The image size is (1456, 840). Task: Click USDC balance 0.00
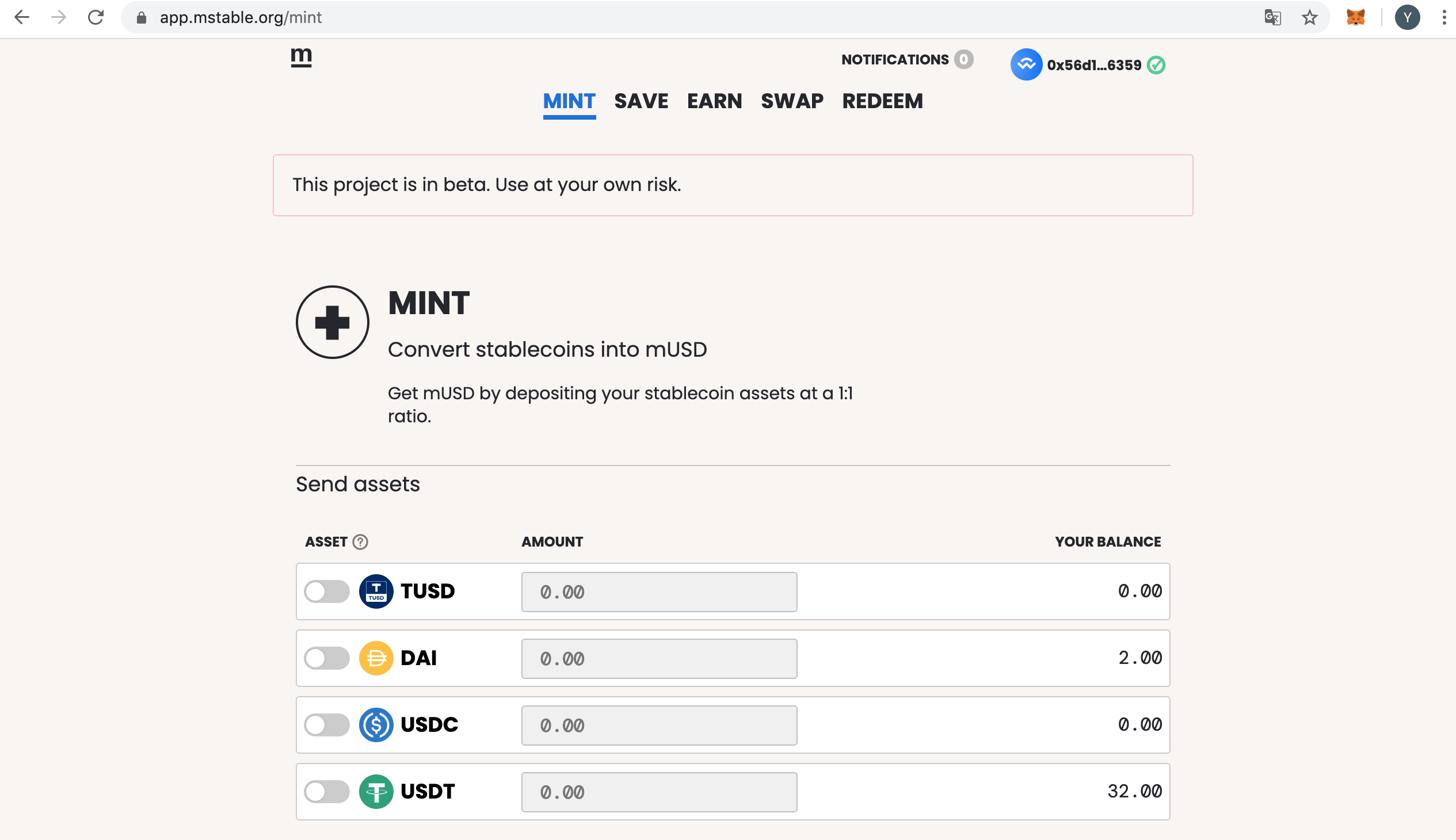point(1139,724)
